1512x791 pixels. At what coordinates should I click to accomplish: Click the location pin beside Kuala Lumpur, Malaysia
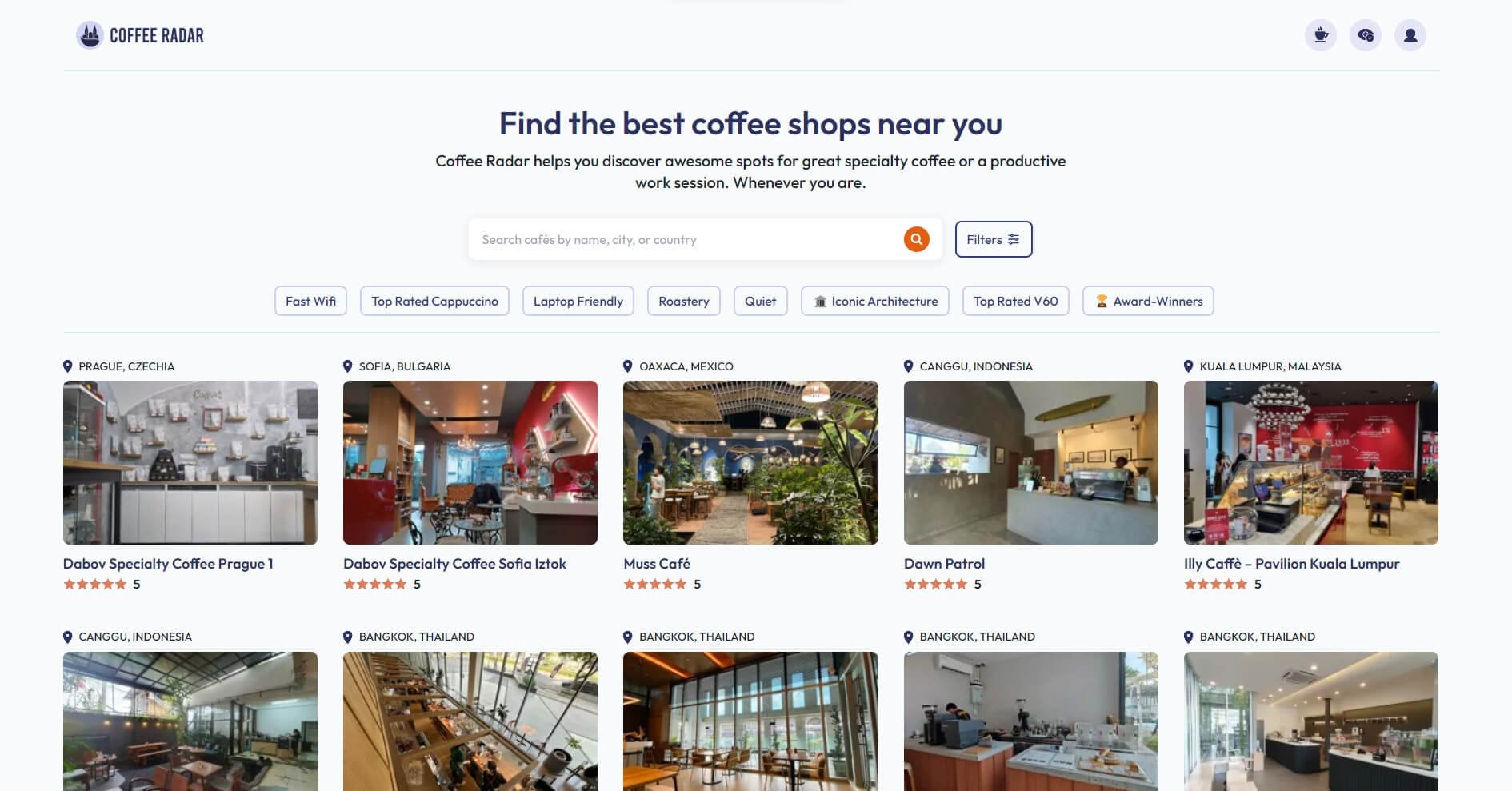(x=1189, y=366)
